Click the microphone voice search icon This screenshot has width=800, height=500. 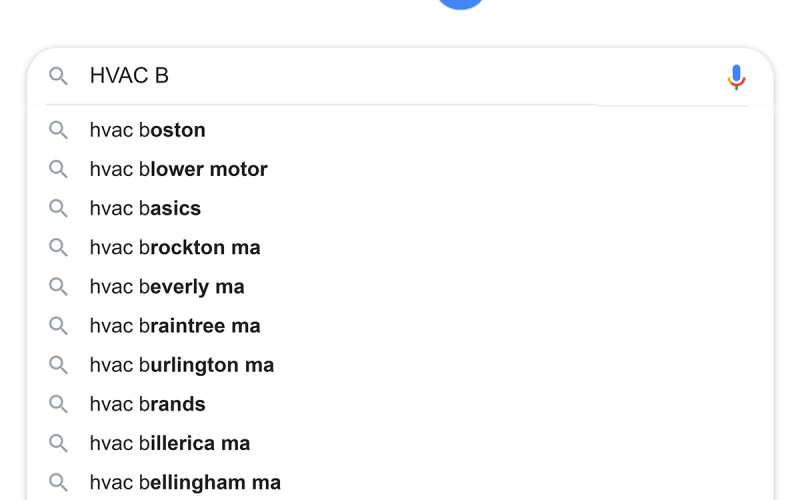pos(736,77)
